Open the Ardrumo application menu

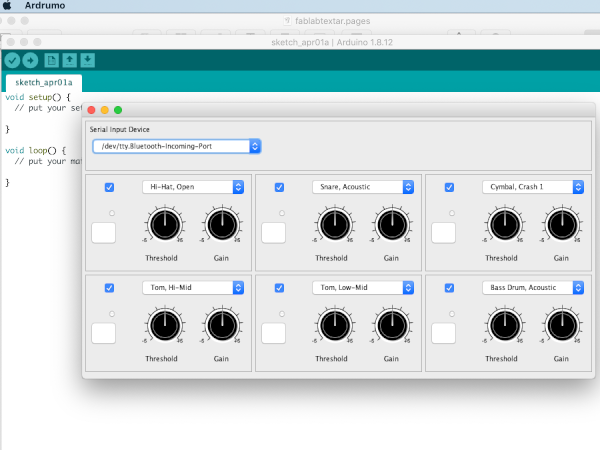point(45,5)
